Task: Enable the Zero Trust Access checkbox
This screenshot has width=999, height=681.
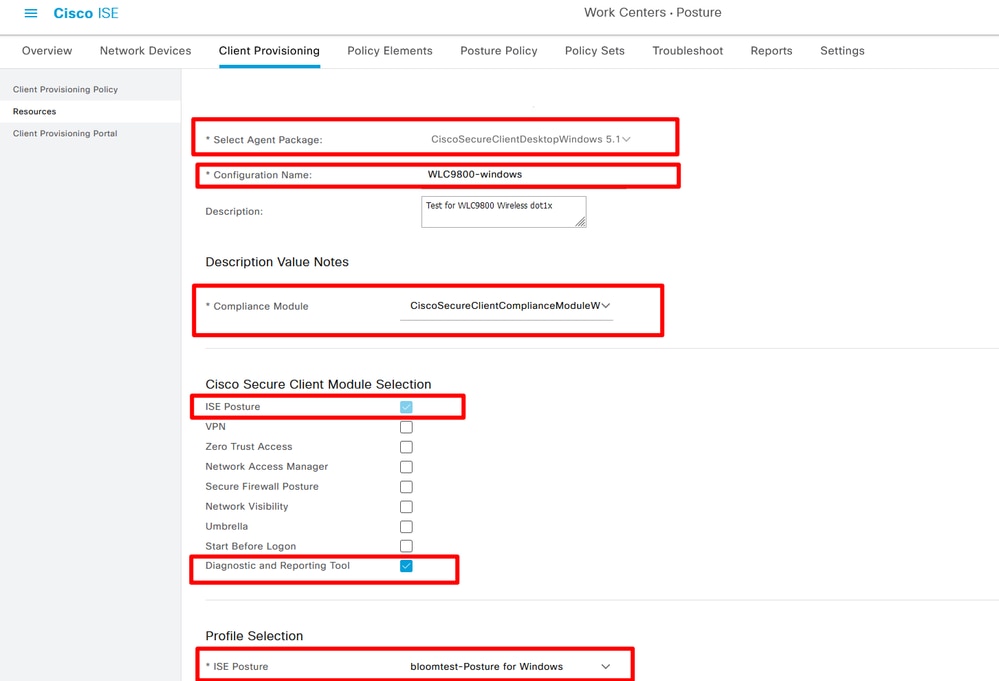Action: coord(406,447)
